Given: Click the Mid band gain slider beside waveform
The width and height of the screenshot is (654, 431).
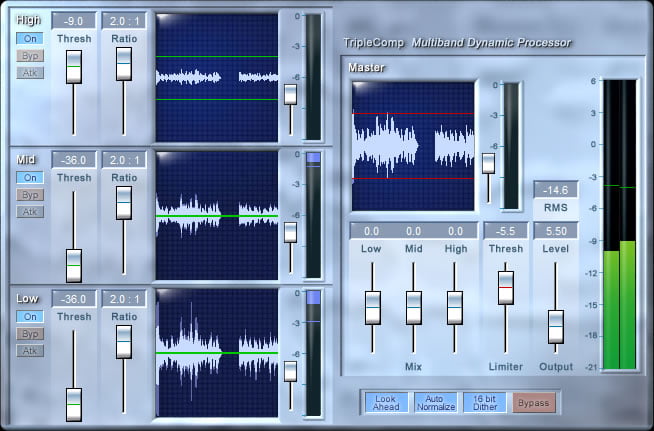Looking at the screenshot, I should [290, 232].
